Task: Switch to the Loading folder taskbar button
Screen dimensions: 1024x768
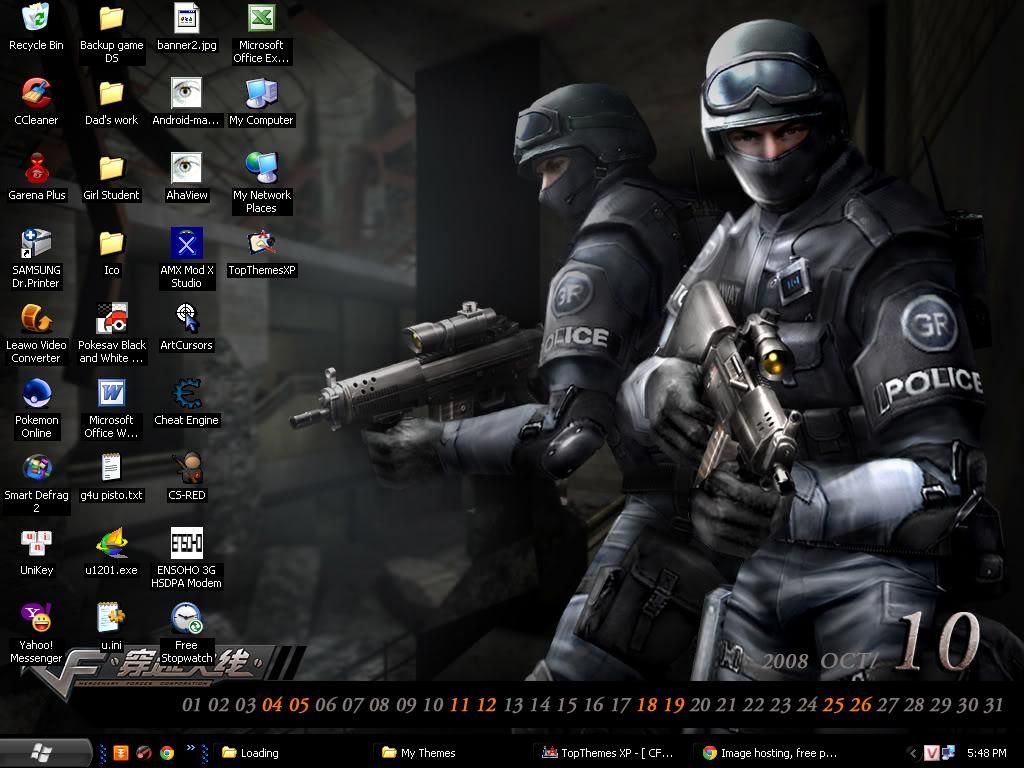Action: coord(291,753)
